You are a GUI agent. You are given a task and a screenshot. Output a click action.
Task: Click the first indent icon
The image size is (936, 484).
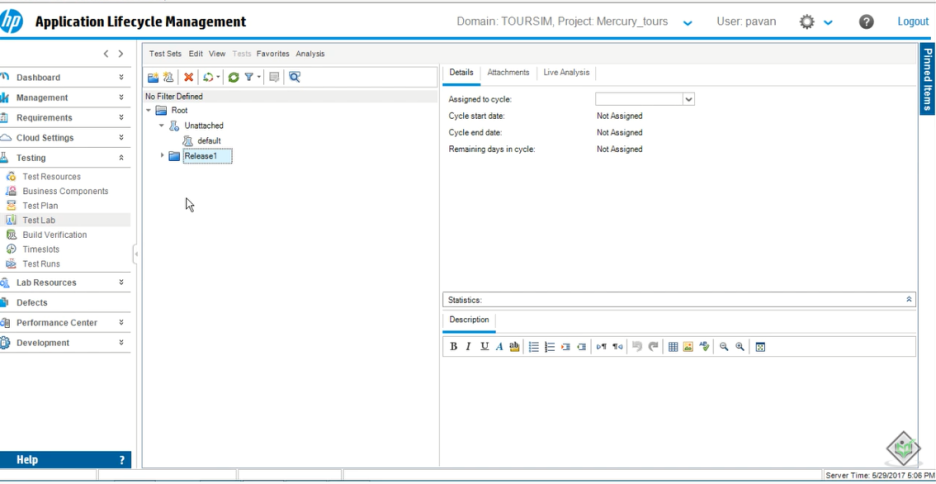(x=566, y=347)
